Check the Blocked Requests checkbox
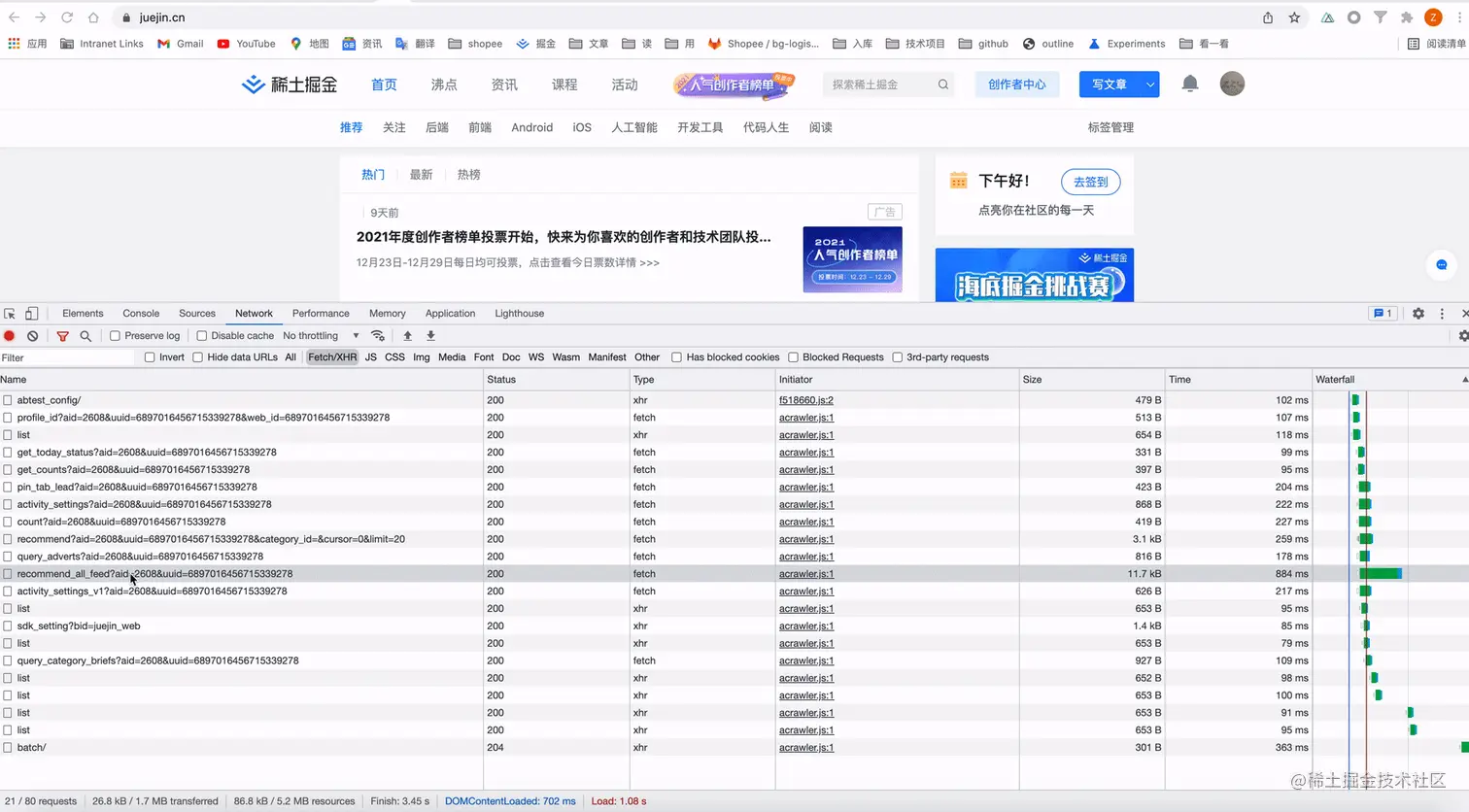1469x812 pixels. [x=794, y=357]
